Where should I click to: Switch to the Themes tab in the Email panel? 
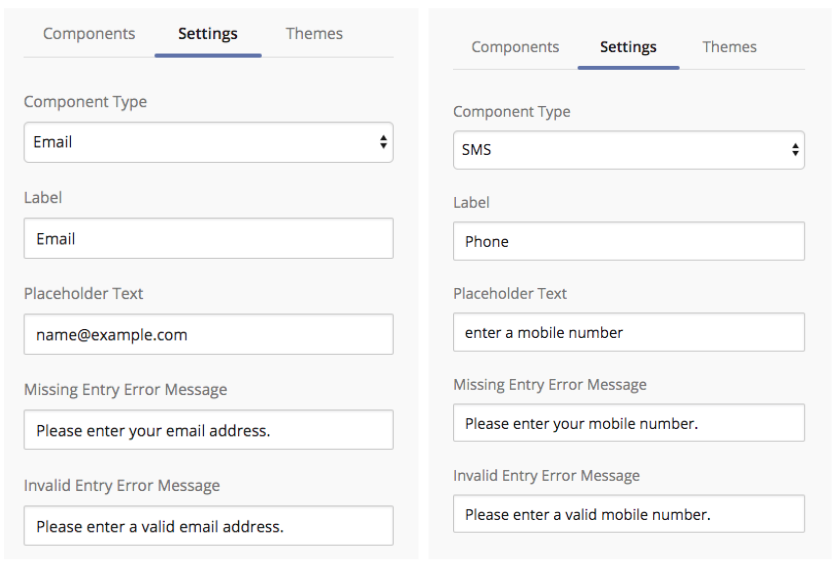coord(314,34)
